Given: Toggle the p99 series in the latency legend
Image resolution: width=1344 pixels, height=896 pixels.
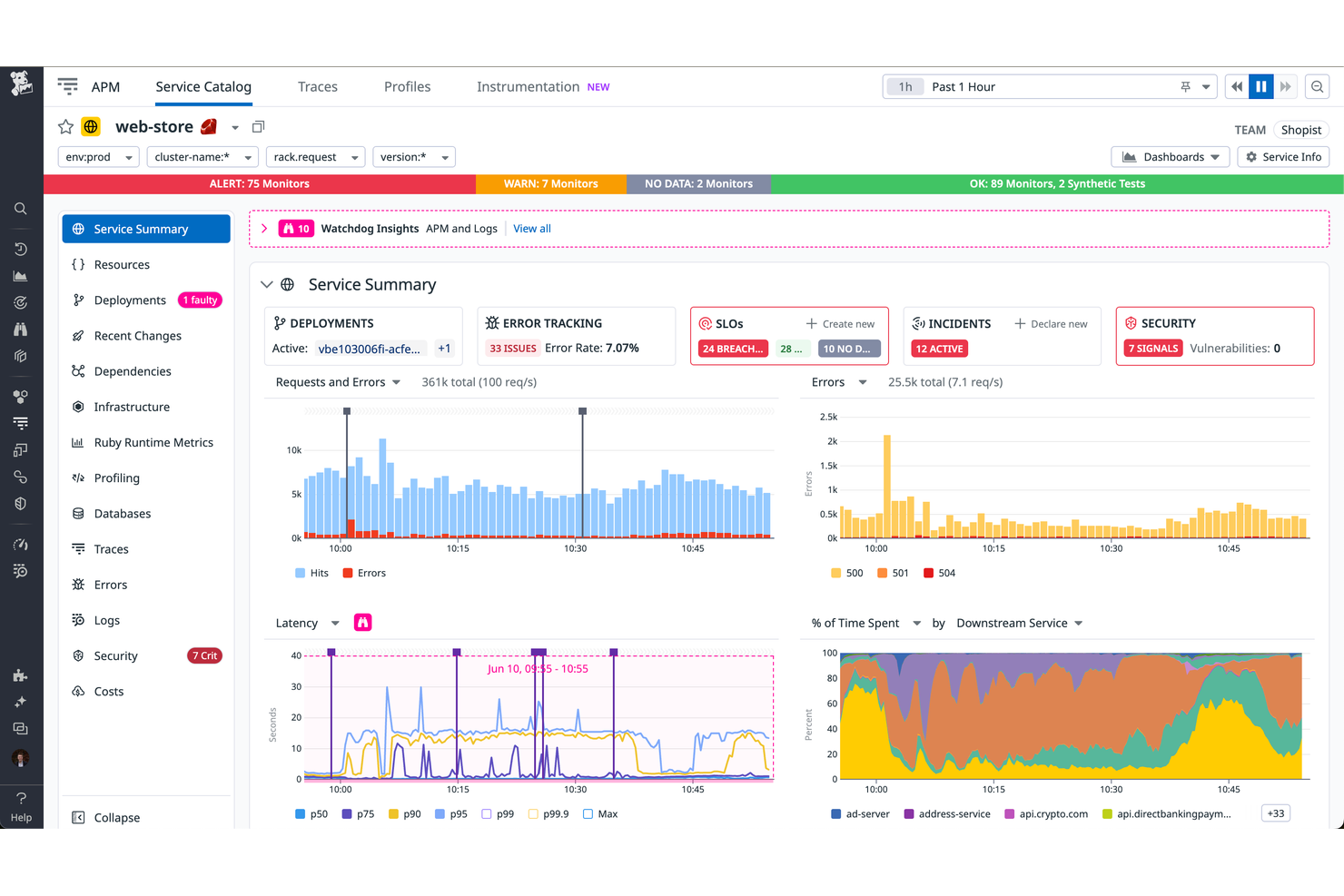Looking at the screenshot, I should tap(498, 813).
